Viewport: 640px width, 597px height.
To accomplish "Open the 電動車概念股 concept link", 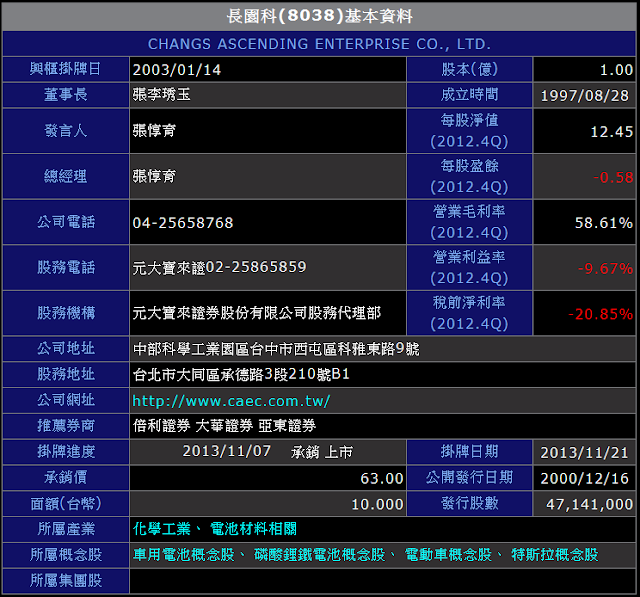I will [x=448, y=555].
